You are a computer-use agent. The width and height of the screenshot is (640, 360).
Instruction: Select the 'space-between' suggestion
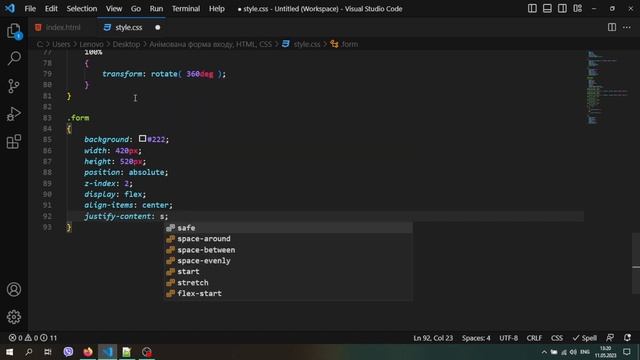pos(288,250)
